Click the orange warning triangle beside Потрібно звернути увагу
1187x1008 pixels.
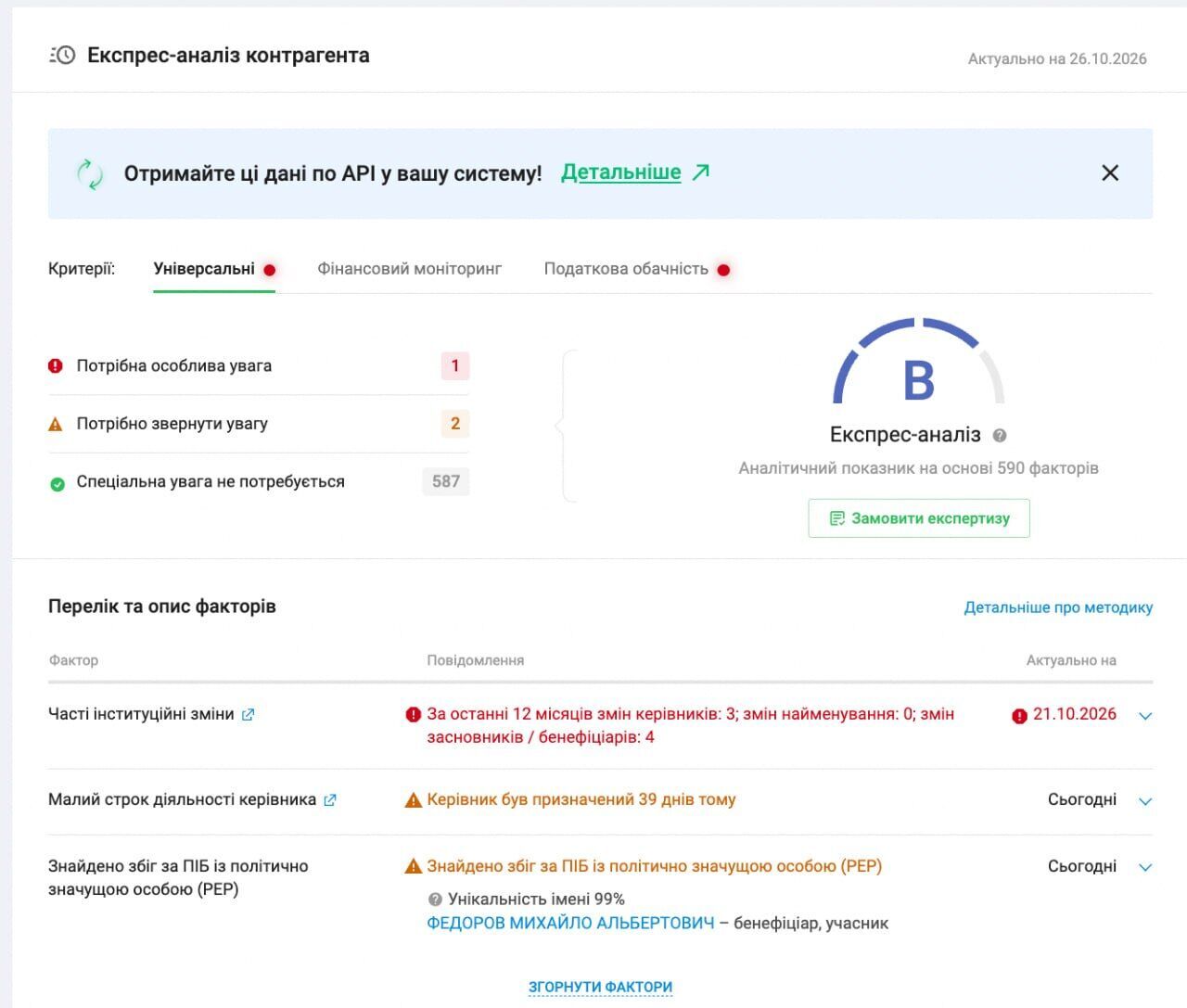click(56, 424)
